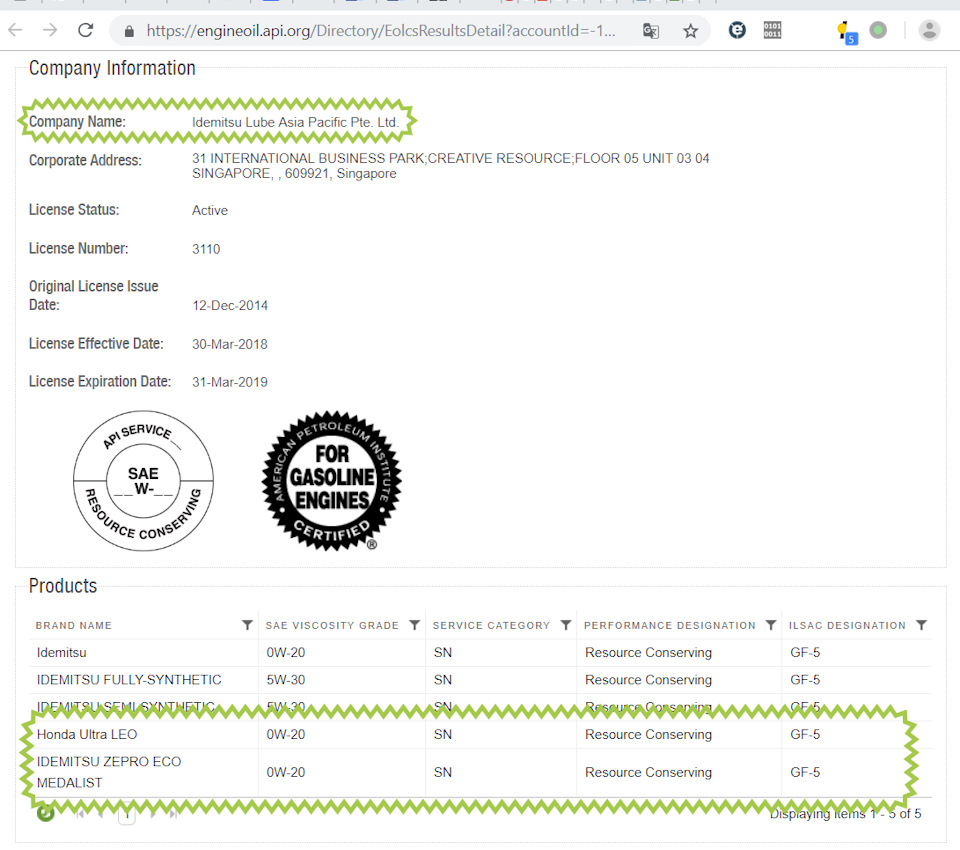The image size is (960, 850).
Task: Open filter for Service Category column
Action: point(566,625)
